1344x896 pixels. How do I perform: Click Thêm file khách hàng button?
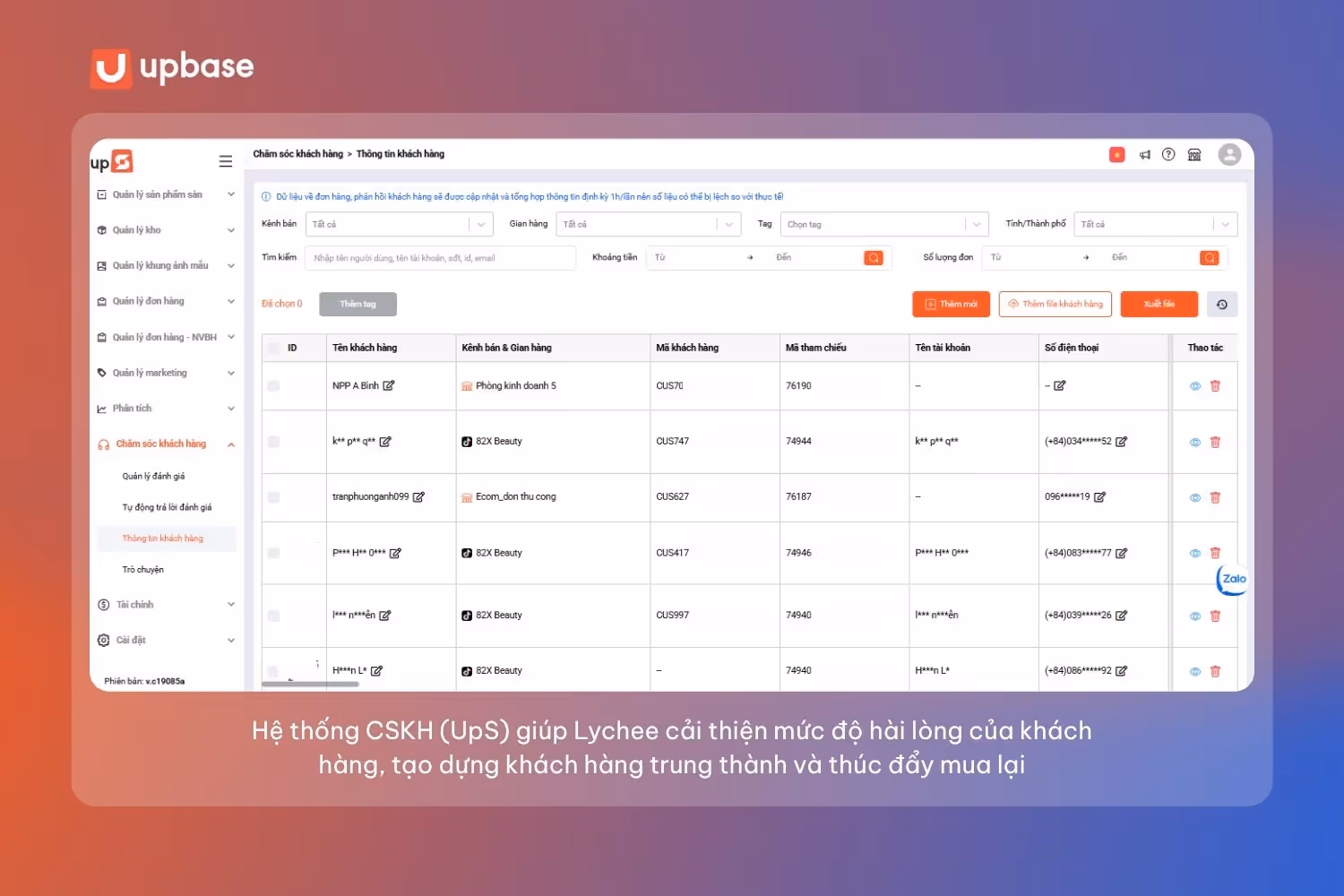(1055, 305)
